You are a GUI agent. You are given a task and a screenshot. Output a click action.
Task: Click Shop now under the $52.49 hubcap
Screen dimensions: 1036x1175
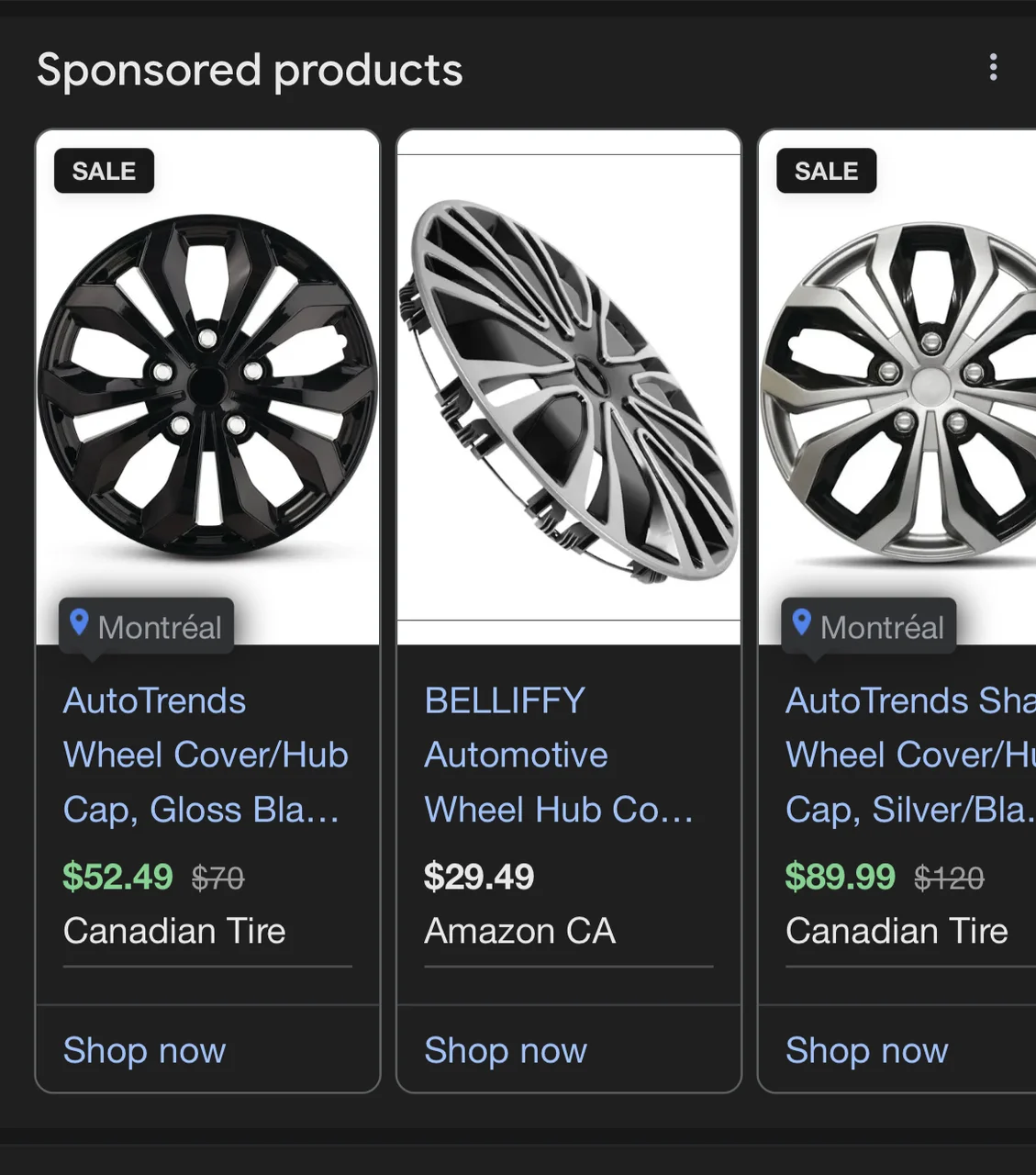pyautogui.click(x=144, y=1050)
